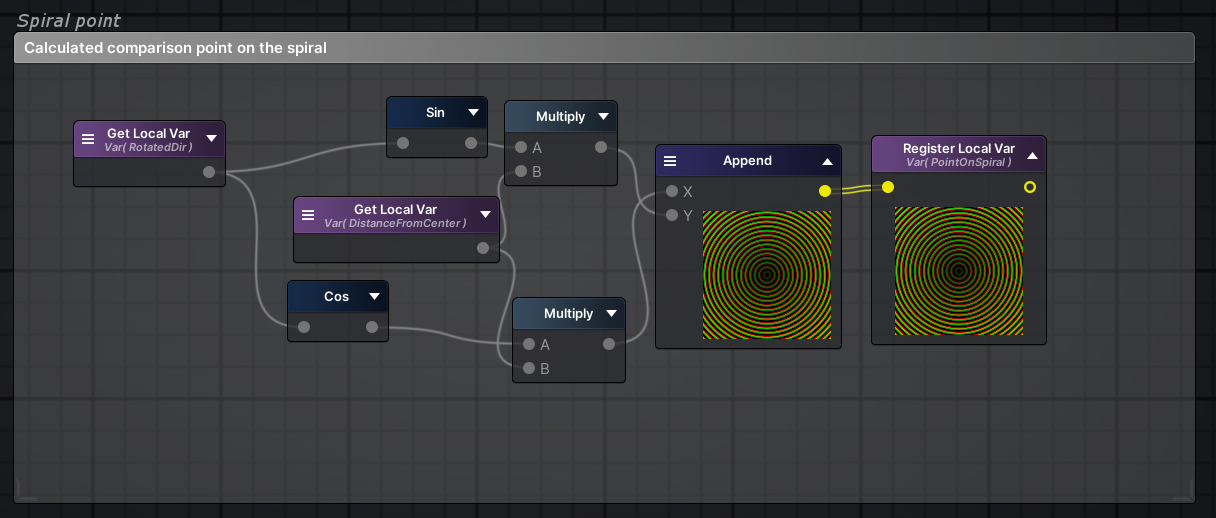Collapse the Append node preview arrow

827,161
